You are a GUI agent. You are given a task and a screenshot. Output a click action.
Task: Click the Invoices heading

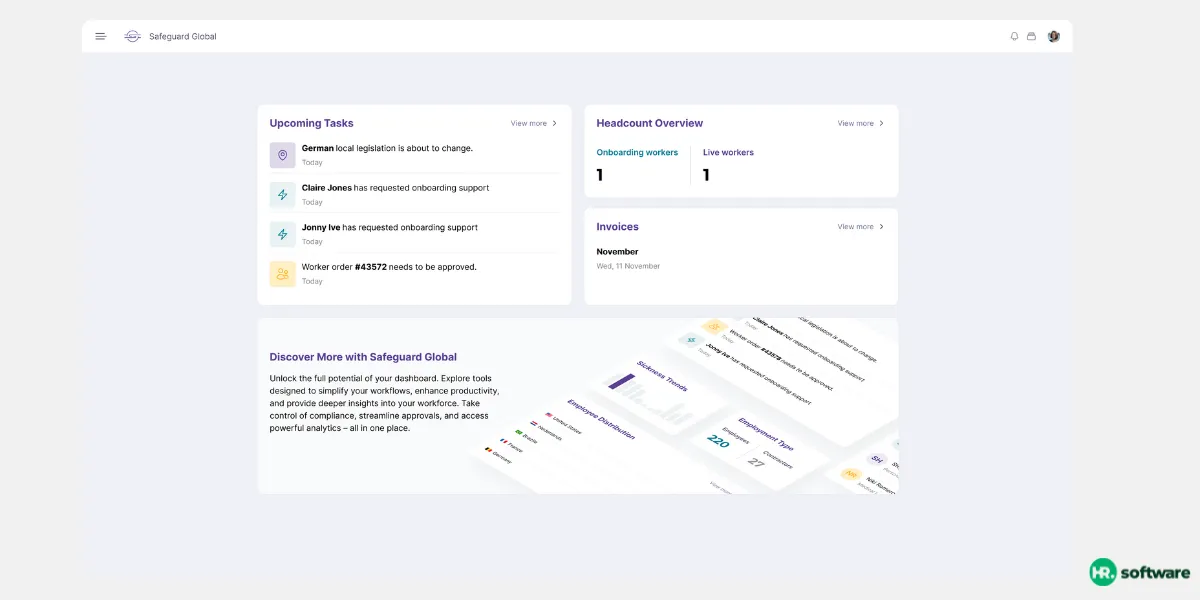pyautogui.click(x=617, y=227)
